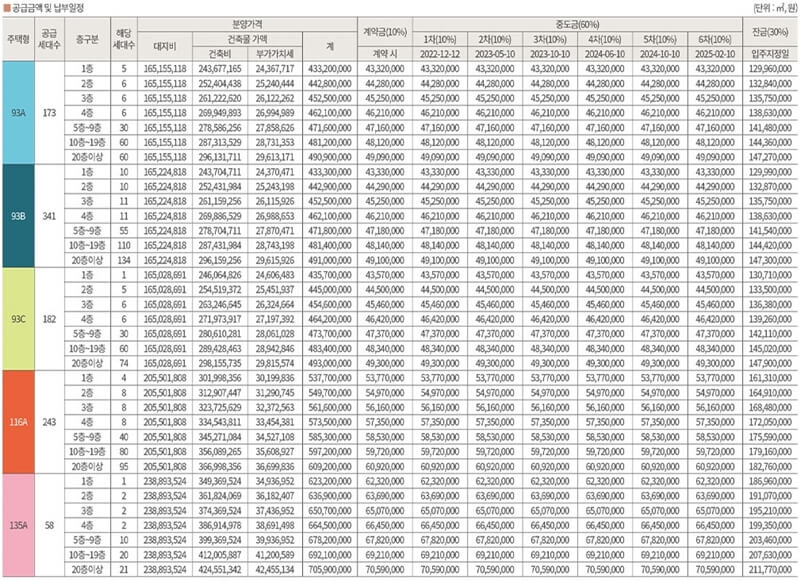Select the light blue 93A type cell

[x=18, y=113]
